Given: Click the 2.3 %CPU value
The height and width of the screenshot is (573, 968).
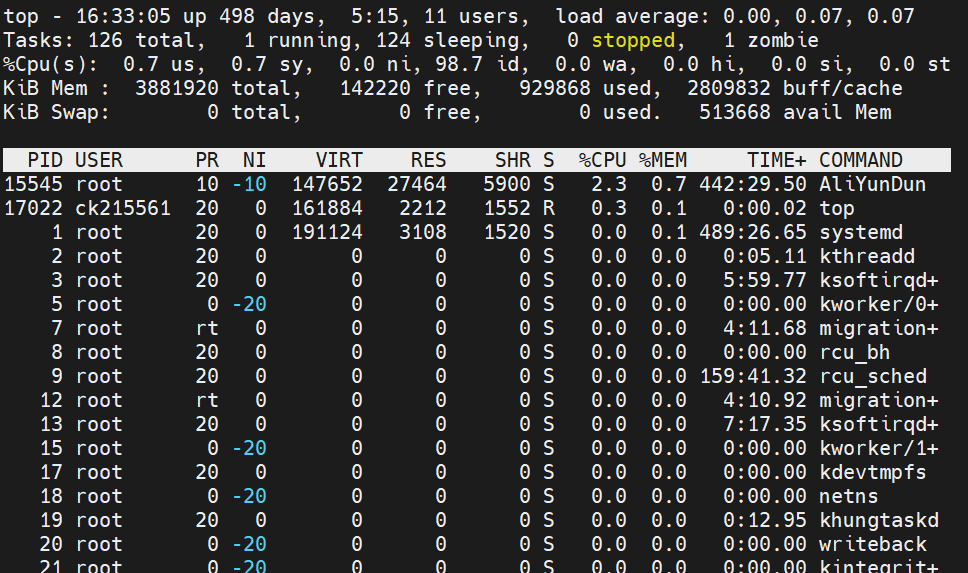Looking at the screenshot, I should (609, 184).
